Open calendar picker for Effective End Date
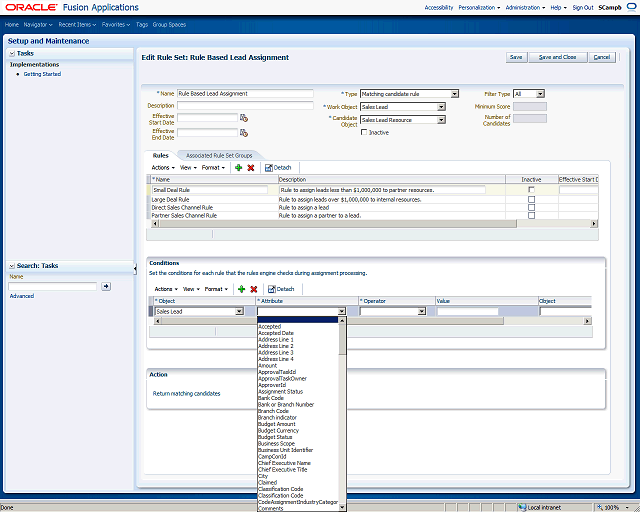640x512 pixels. 244,133
